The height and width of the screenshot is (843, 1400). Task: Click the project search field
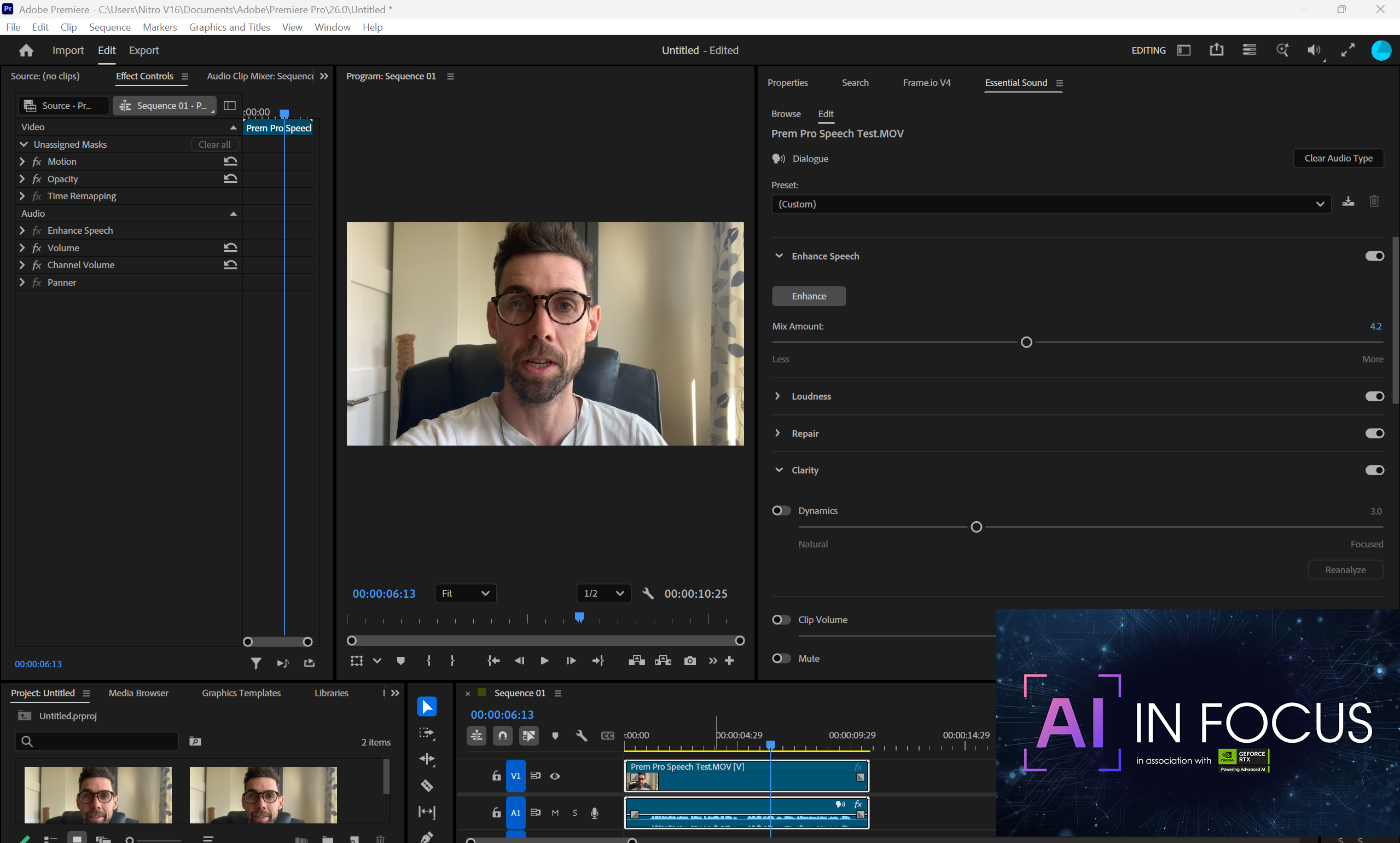coord(97,741)
